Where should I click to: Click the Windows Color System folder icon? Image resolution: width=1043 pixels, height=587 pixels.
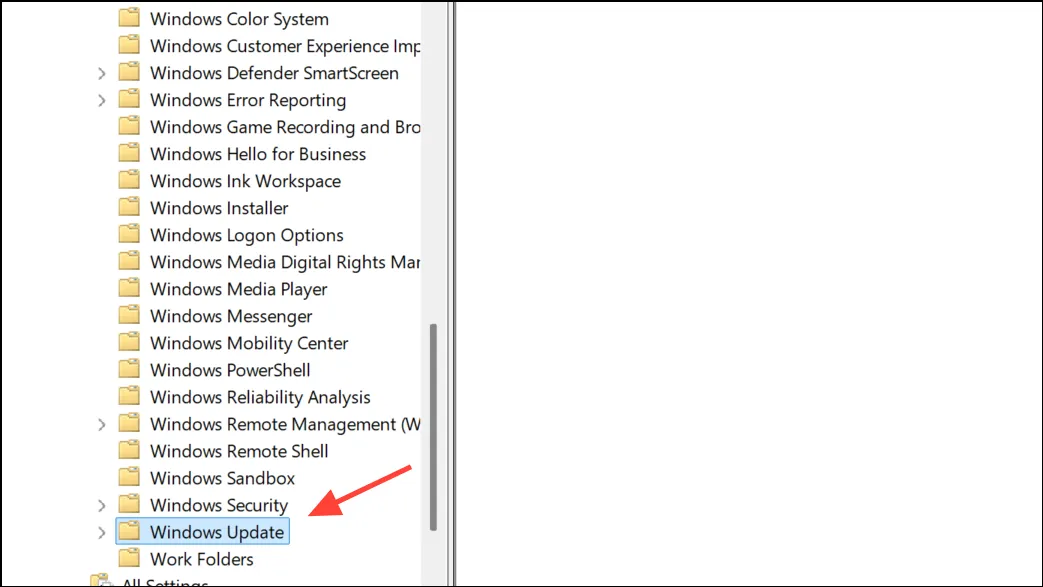click(129, 18)
